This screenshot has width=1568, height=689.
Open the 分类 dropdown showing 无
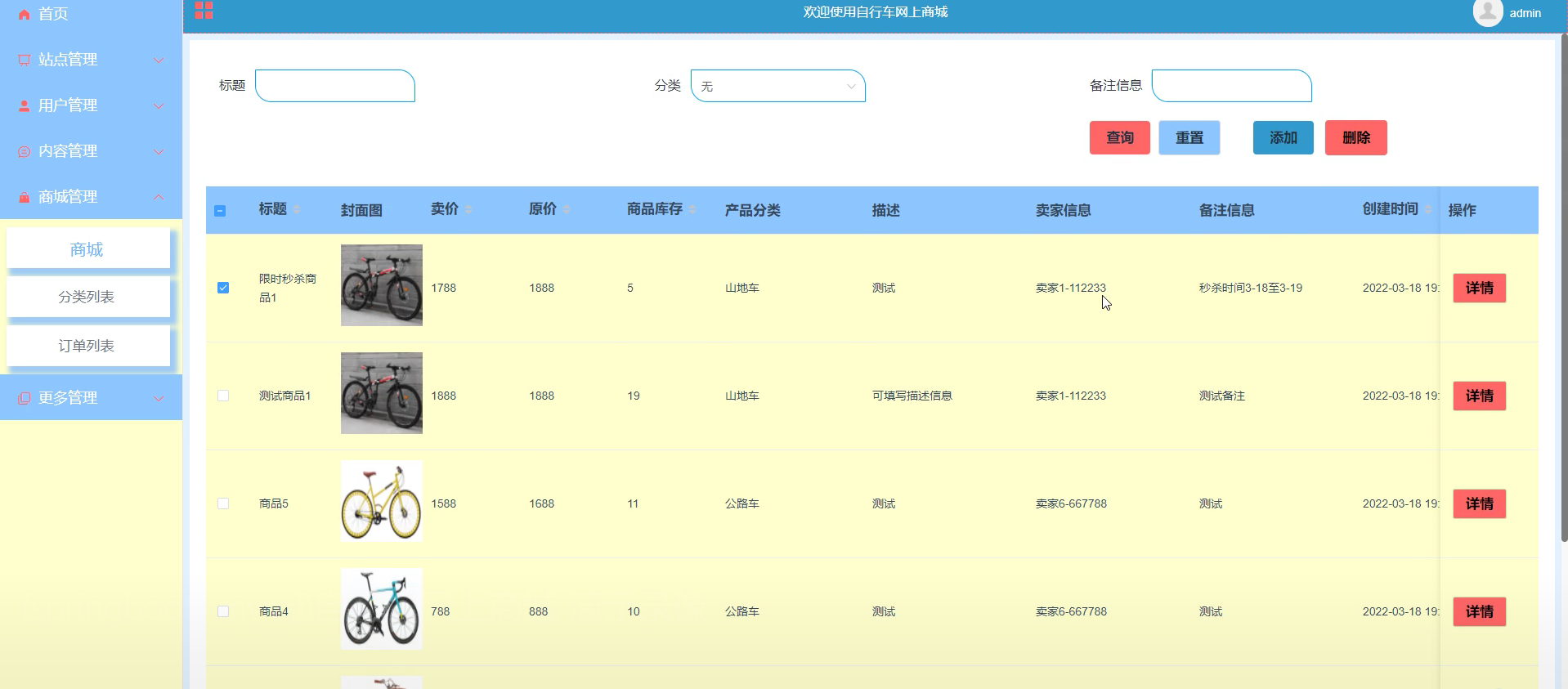(x=778, y=86)
